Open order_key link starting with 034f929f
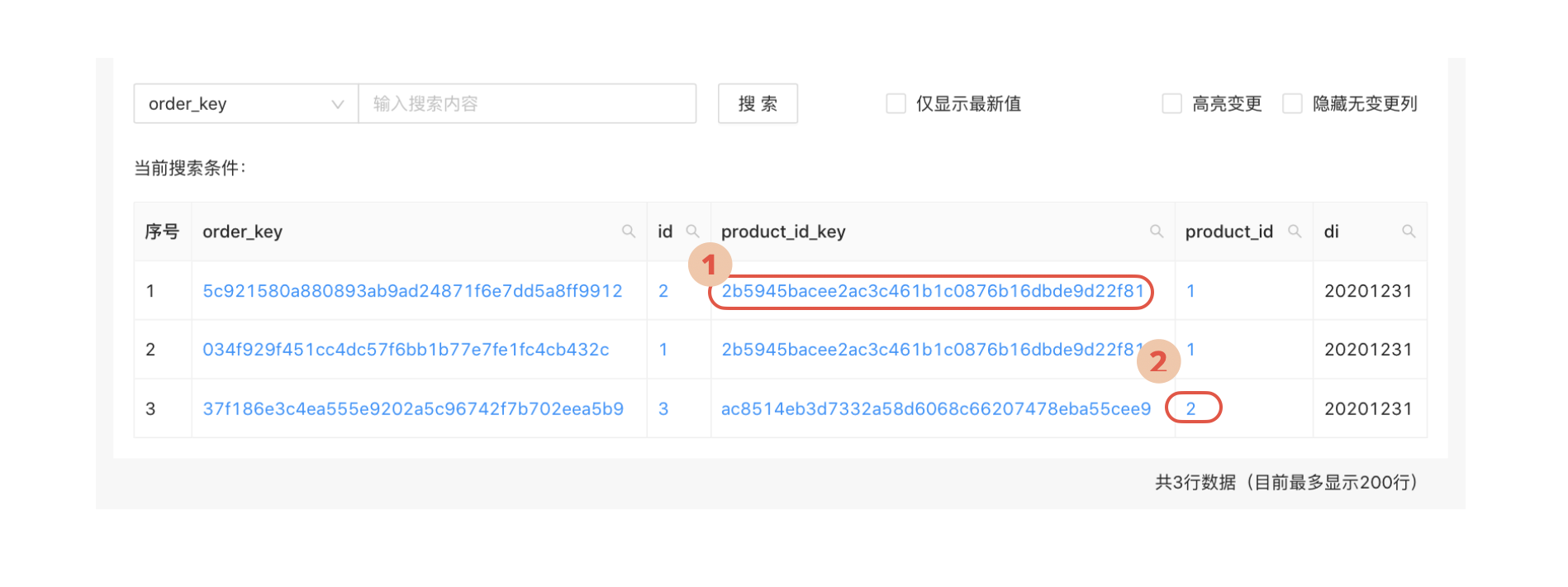 pyautogui.click(x=406, y=350)
